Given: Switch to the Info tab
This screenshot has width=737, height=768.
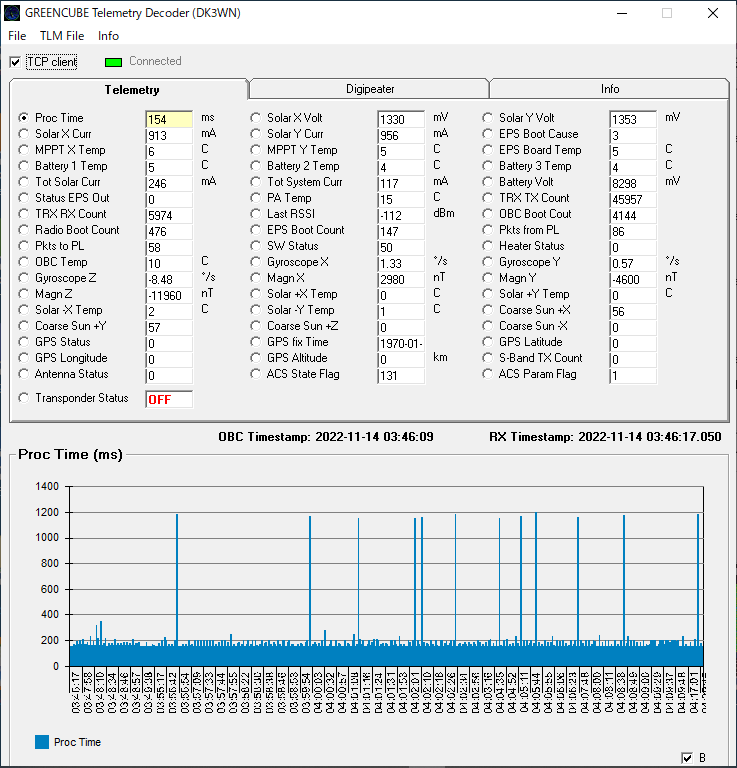Looking at the screenshot, I should click(x=610, y=89).
